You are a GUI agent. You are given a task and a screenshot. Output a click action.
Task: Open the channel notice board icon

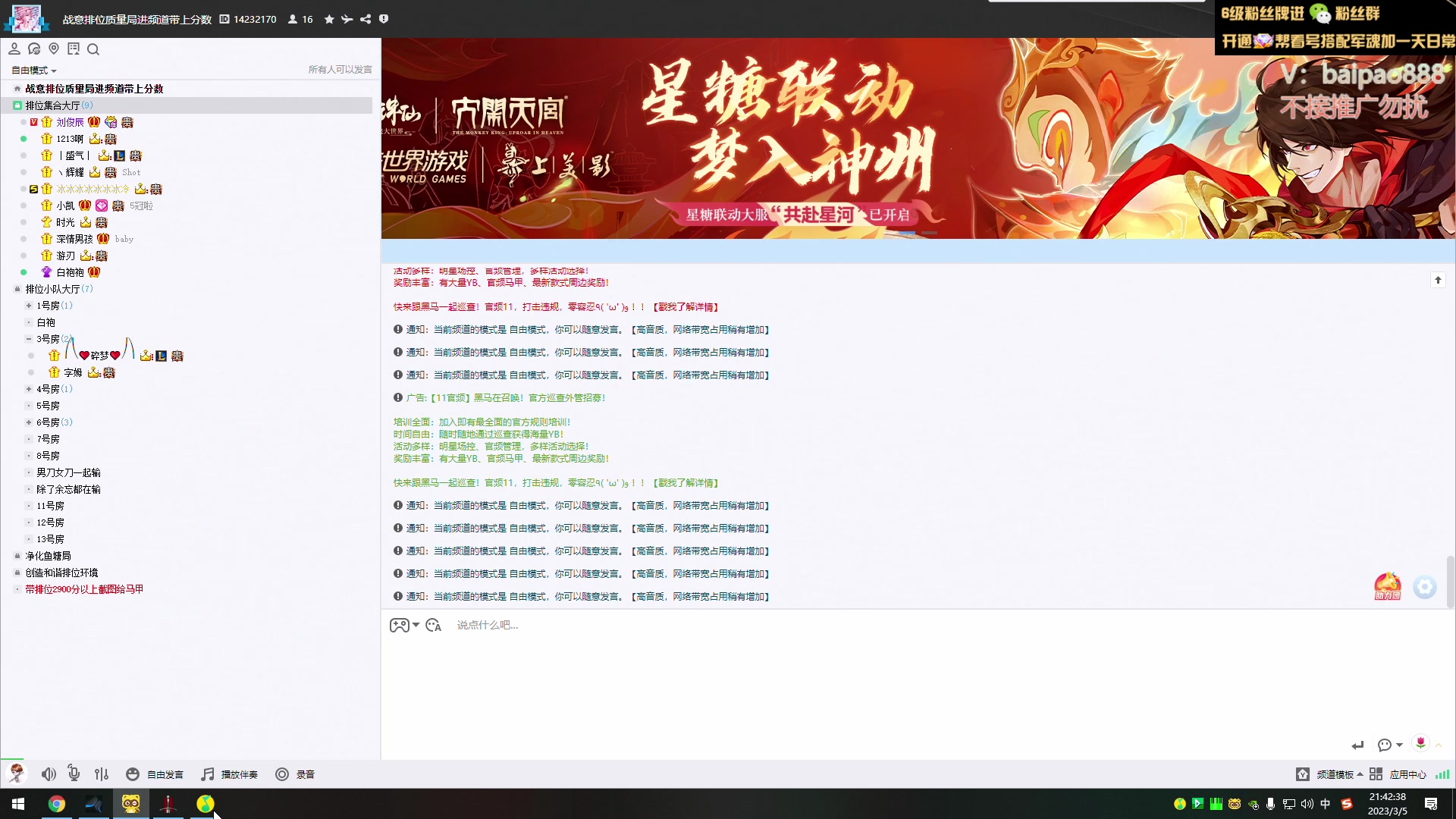click(74, 49)
